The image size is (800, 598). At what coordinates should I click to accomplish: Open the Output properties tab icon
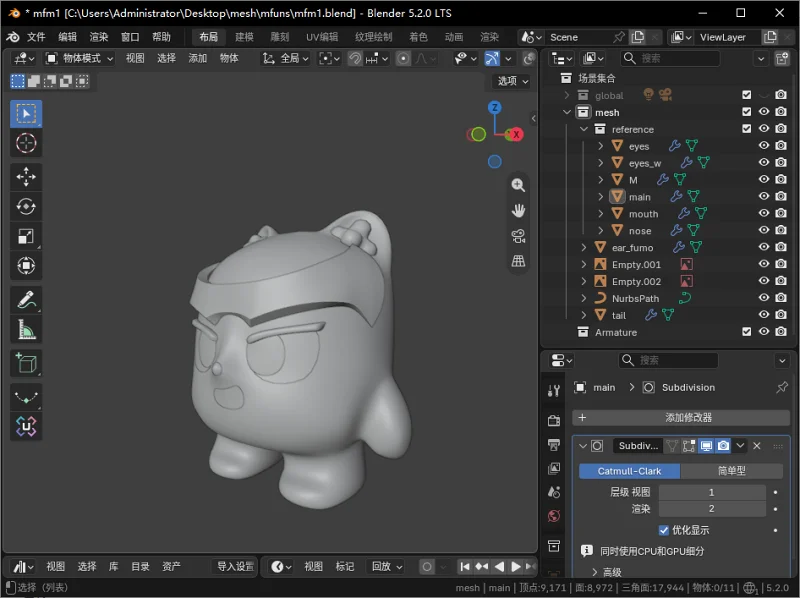(554, 444)
